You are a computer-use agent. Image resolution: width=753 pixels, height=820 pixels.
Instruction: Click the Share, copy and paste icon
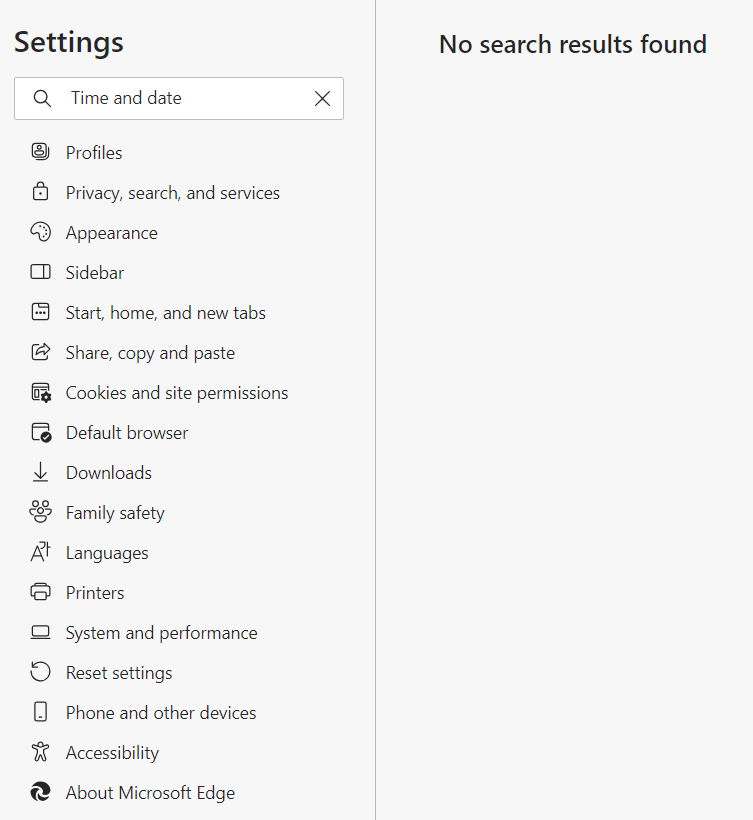40,352
